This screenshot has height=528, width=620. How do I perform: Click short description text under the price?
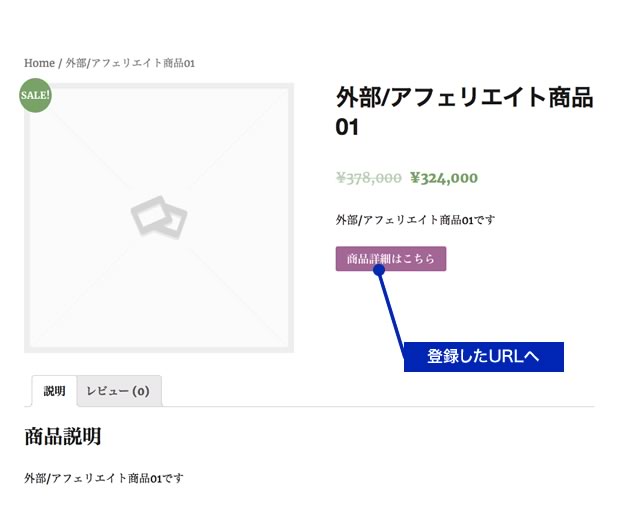(415, 220)
